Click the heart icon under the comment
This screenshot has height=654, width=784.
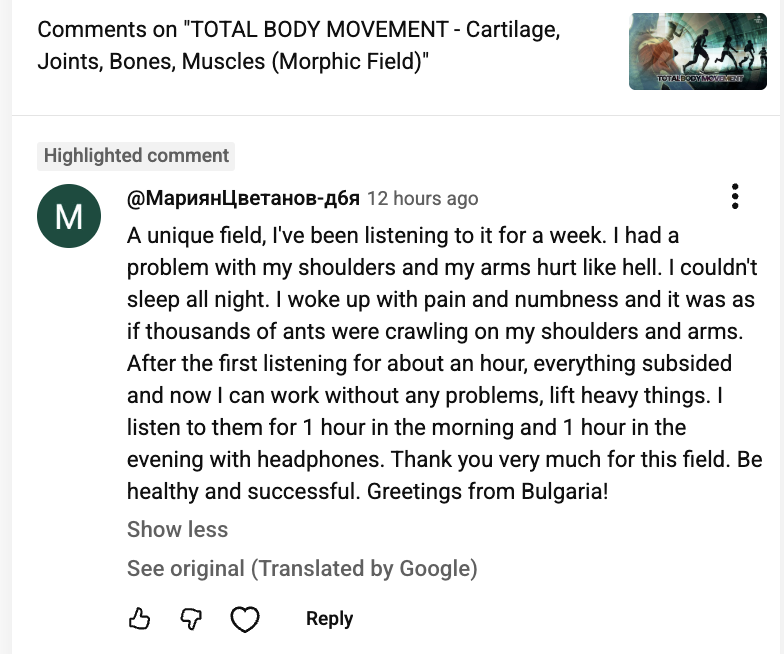(x=245, y=620)
